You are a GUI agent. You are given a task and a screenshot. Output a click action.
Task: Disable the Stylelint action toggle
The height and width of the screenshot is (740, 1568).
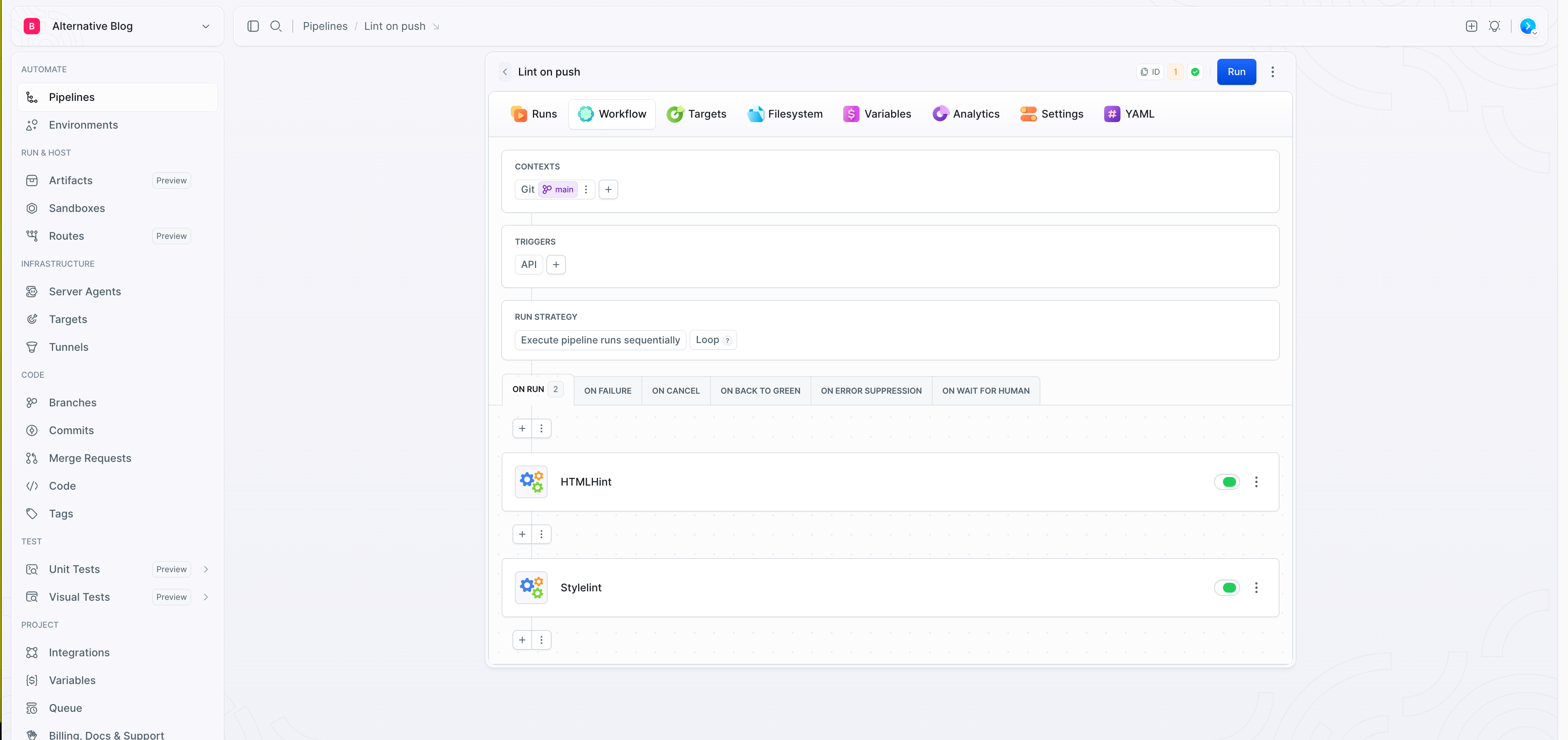point(1227,588)
